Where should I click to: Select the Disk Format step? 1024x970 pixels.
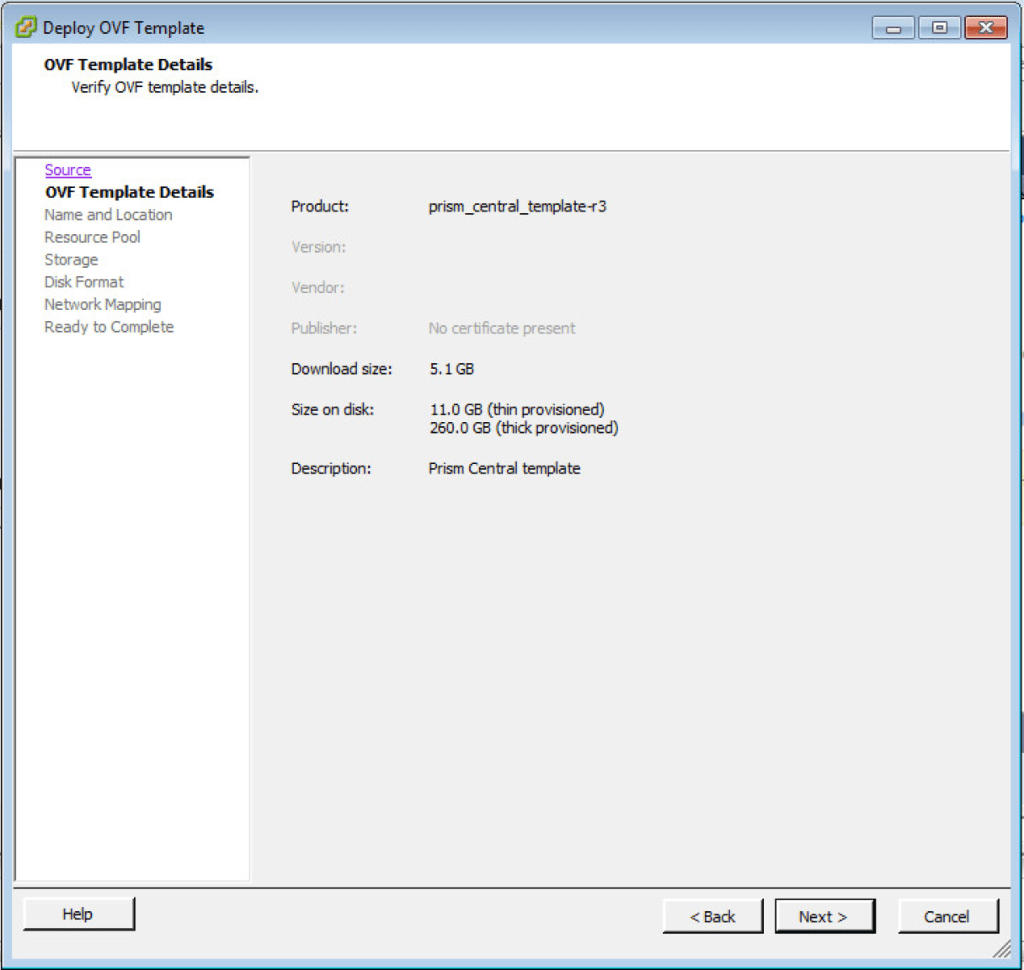[x=83, y=281]
